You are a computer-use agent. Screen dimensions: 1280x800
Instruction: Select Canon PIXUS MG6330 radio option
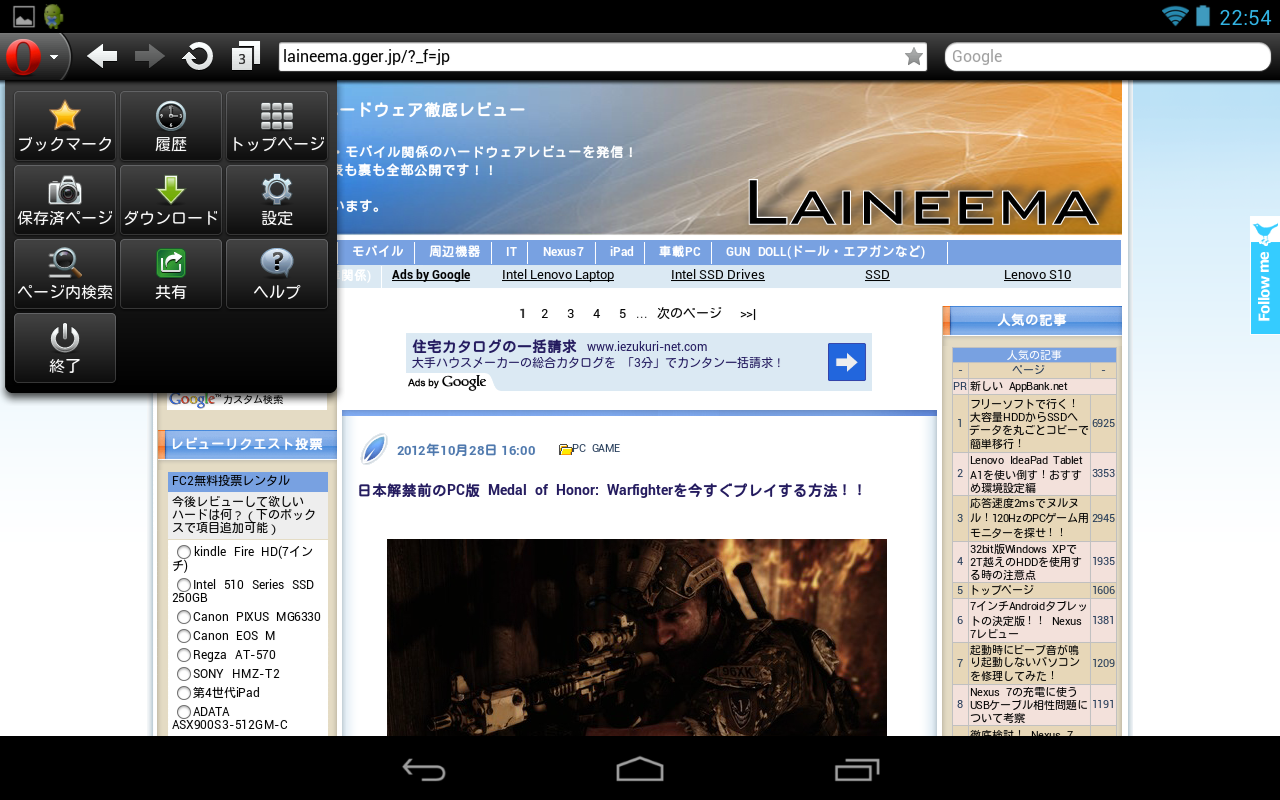[183, 617]
